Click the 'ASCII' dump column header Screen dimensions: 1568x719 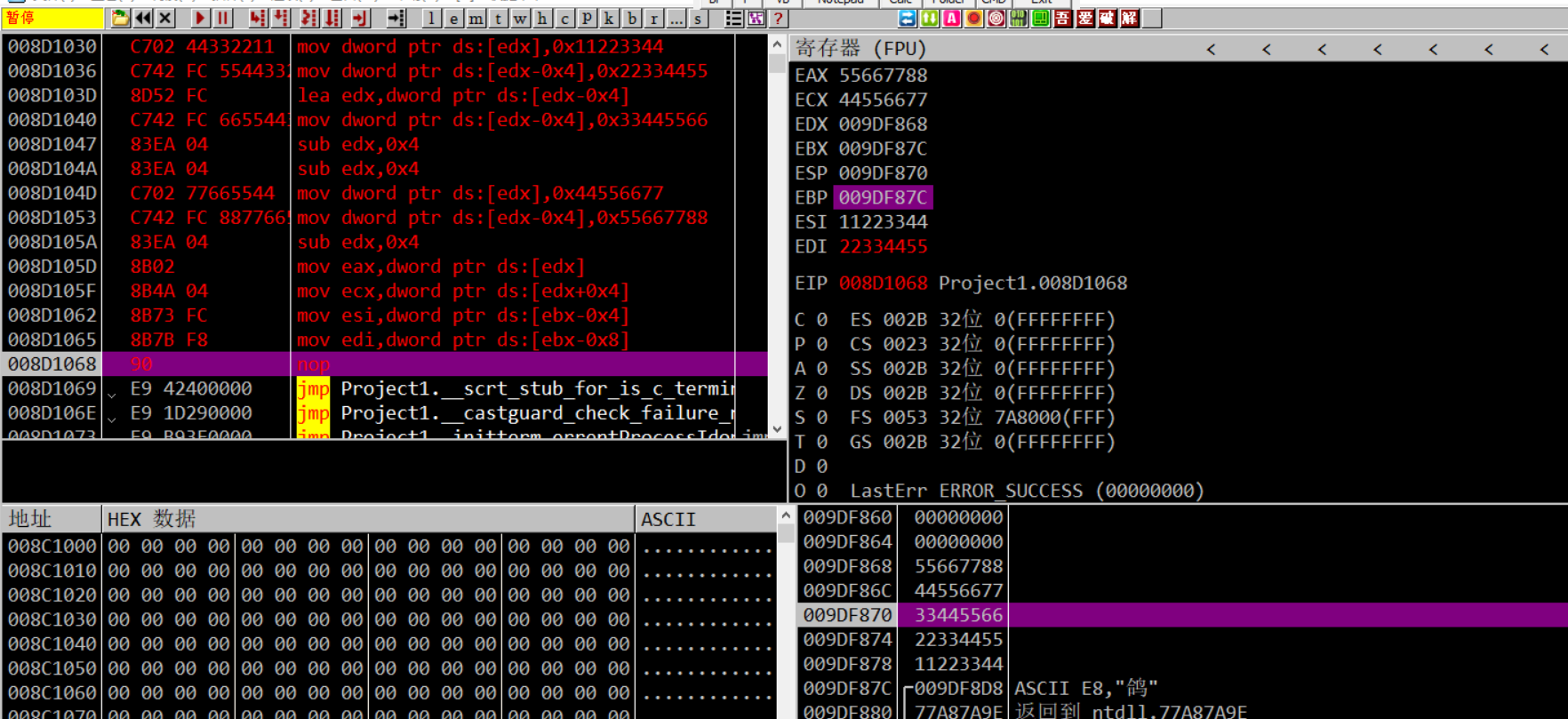pyautogui.click(x=706, y=519)
